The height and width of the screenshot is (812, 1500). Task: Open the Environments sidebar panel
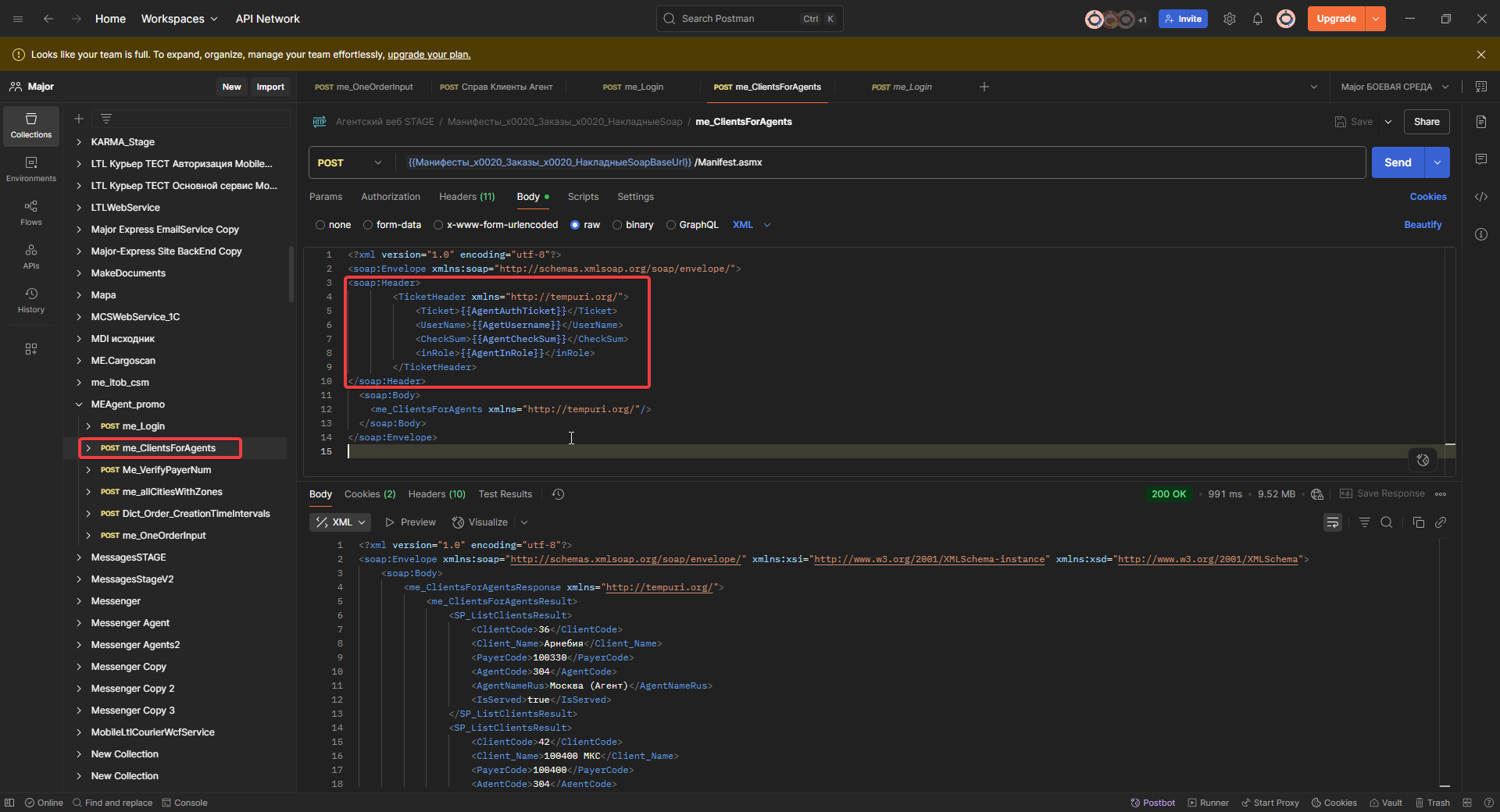coord(31,169)
